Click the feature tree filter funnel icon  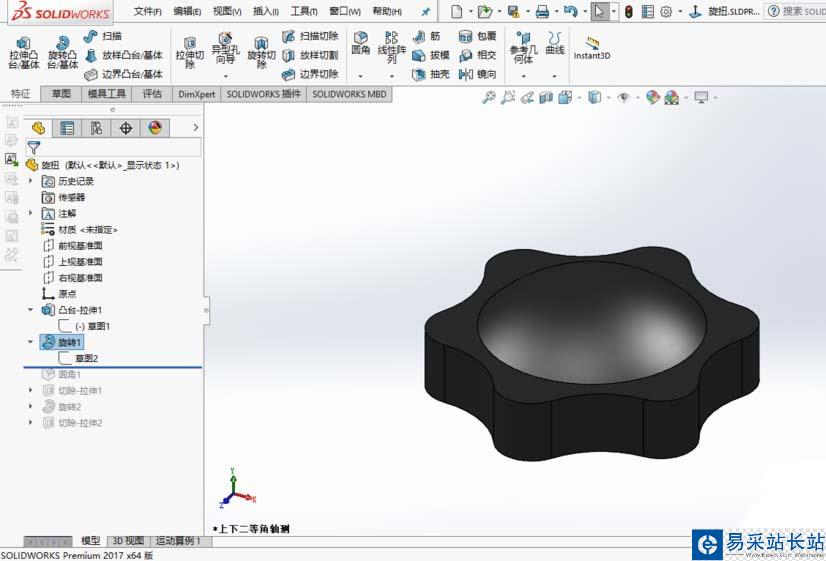click(34, 147)
